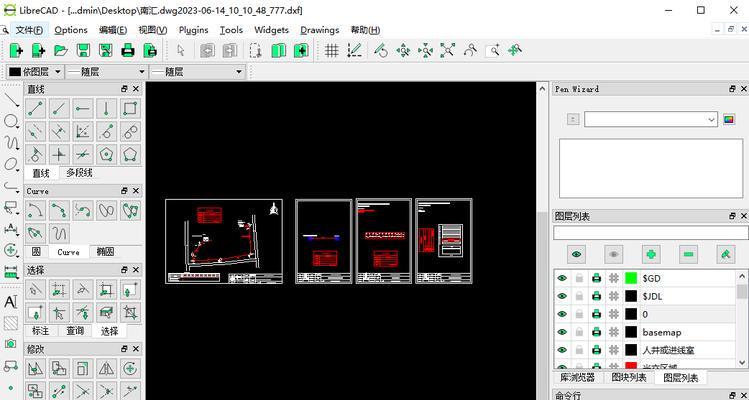Click the green color swatch of $GD layer
749x400 pixels.
(631, 278)
